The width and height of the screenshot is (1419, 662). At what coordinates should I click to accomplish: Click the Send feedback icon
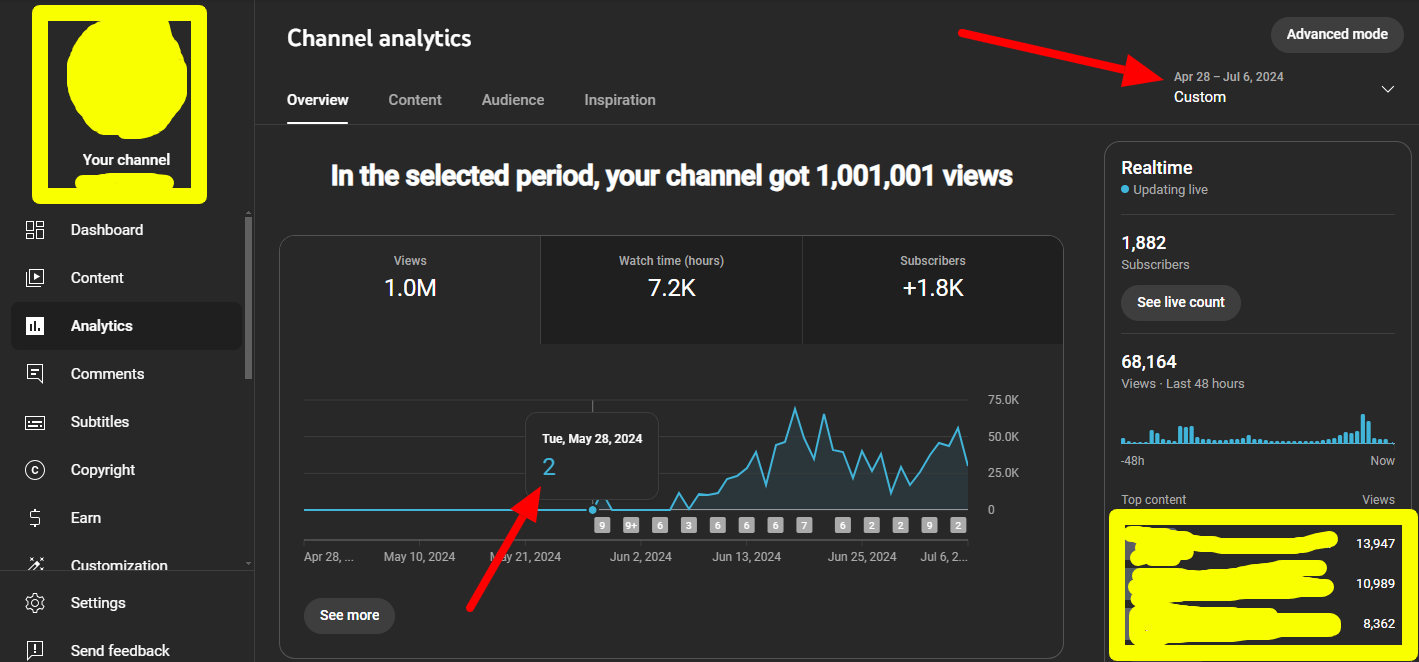pyautogui.click(x=35, y=651)
